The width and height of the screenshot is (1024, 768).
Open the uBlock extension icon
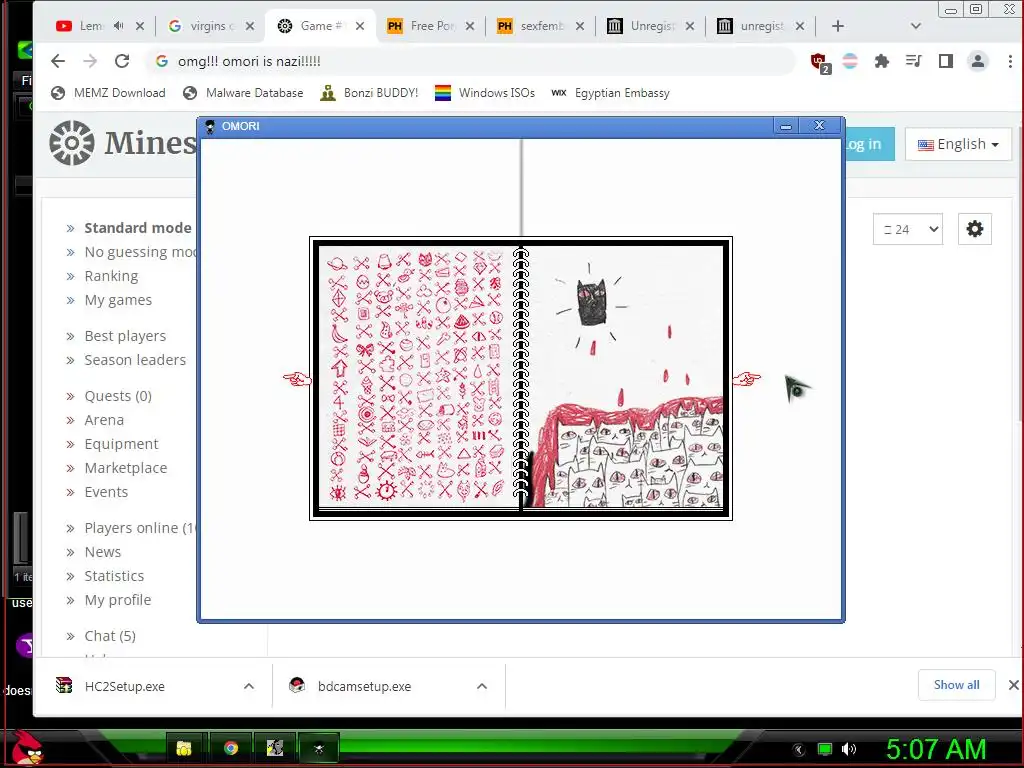tap(820, 62)
